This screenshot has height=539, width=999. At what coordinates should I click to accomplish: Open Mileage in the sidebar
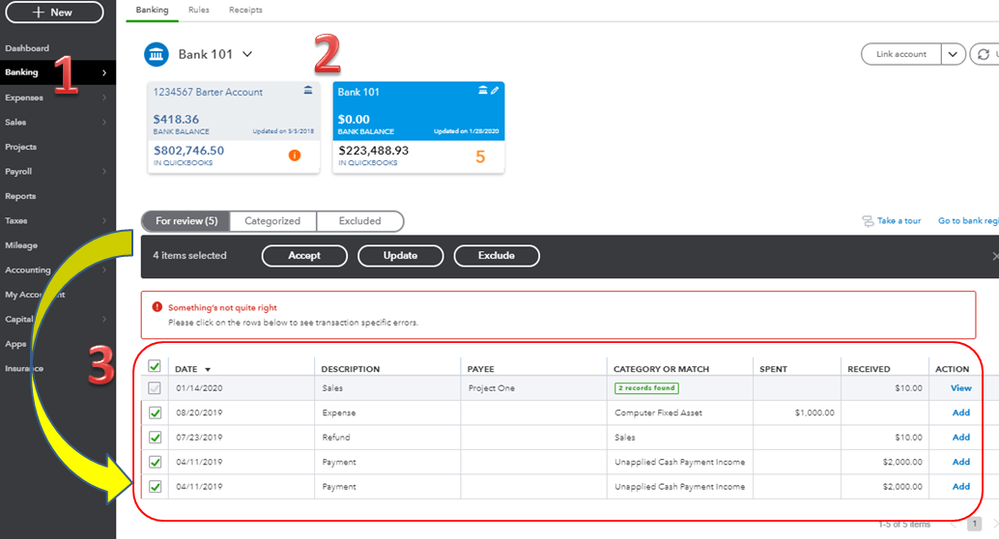tap(22, 245)
